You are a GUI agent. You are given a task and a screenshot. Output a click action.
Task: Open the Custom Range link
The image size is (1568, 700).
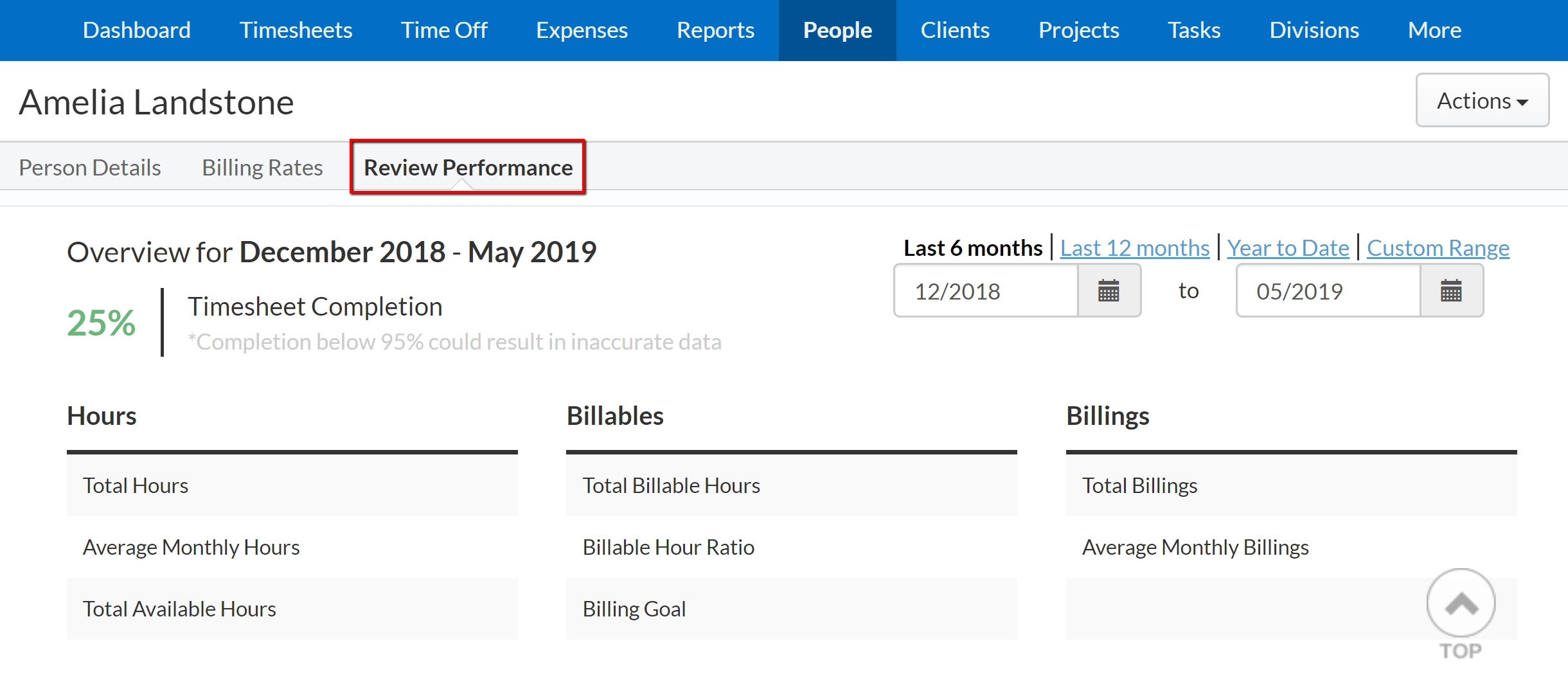[x=1438, y=247]
